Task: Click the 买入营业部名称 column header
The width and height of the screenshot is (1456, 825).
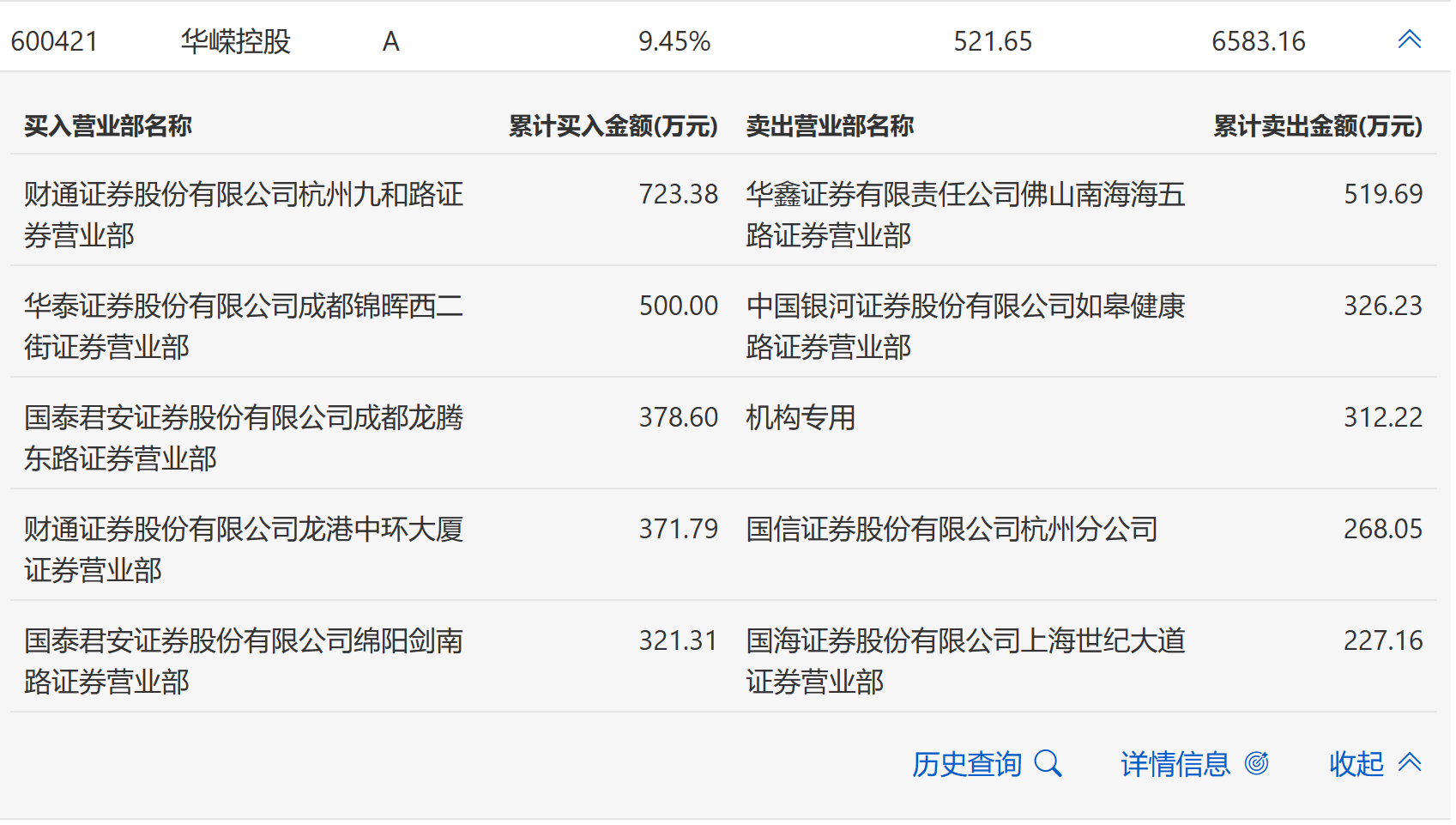Action: [x=108, y=126]
